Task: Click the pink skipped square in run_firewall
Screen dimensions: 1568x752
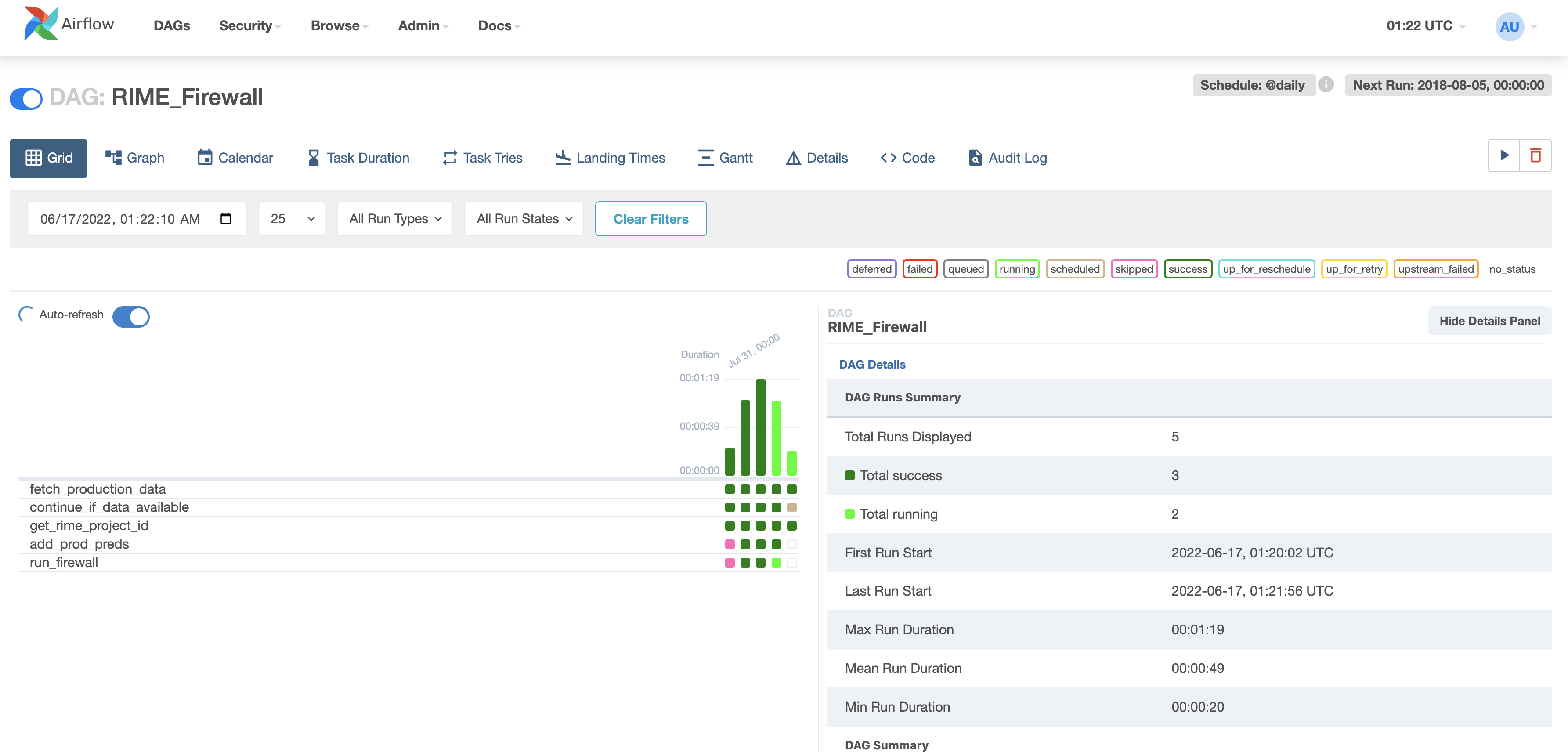Action: (730, 563)
